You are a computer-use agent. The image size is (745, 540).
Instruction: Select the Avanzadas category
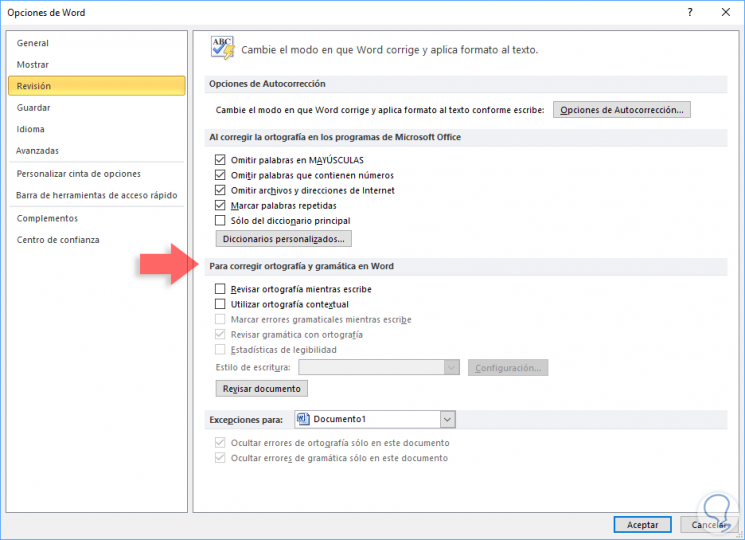click(97, 151)
